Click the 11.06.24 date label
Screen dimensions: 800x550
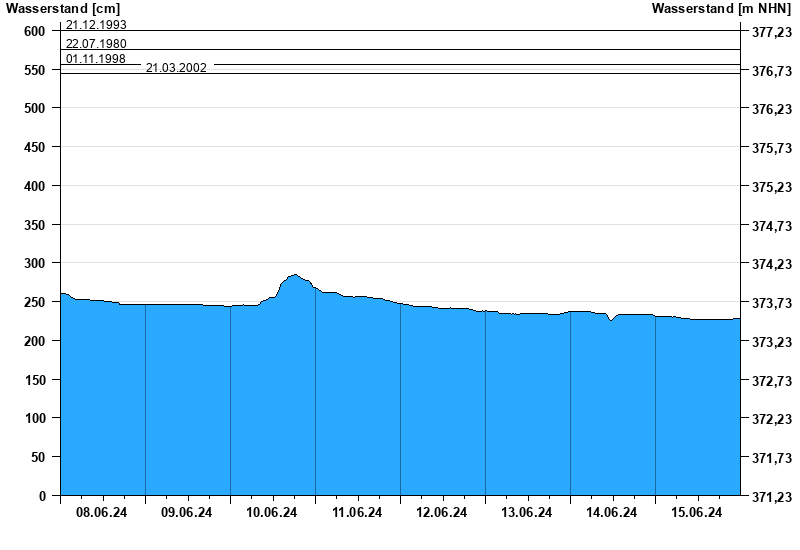pyautogui.click(x=357, y=513)
